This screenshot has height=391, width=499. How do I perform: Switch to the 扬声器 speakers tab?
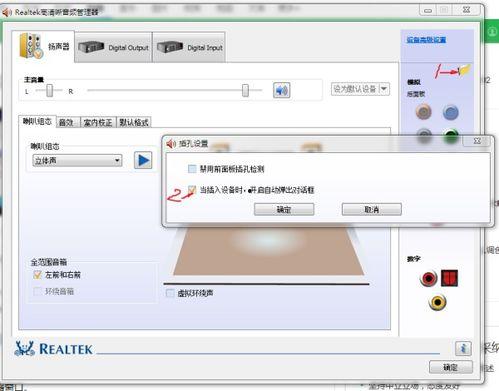pos(43,46)
